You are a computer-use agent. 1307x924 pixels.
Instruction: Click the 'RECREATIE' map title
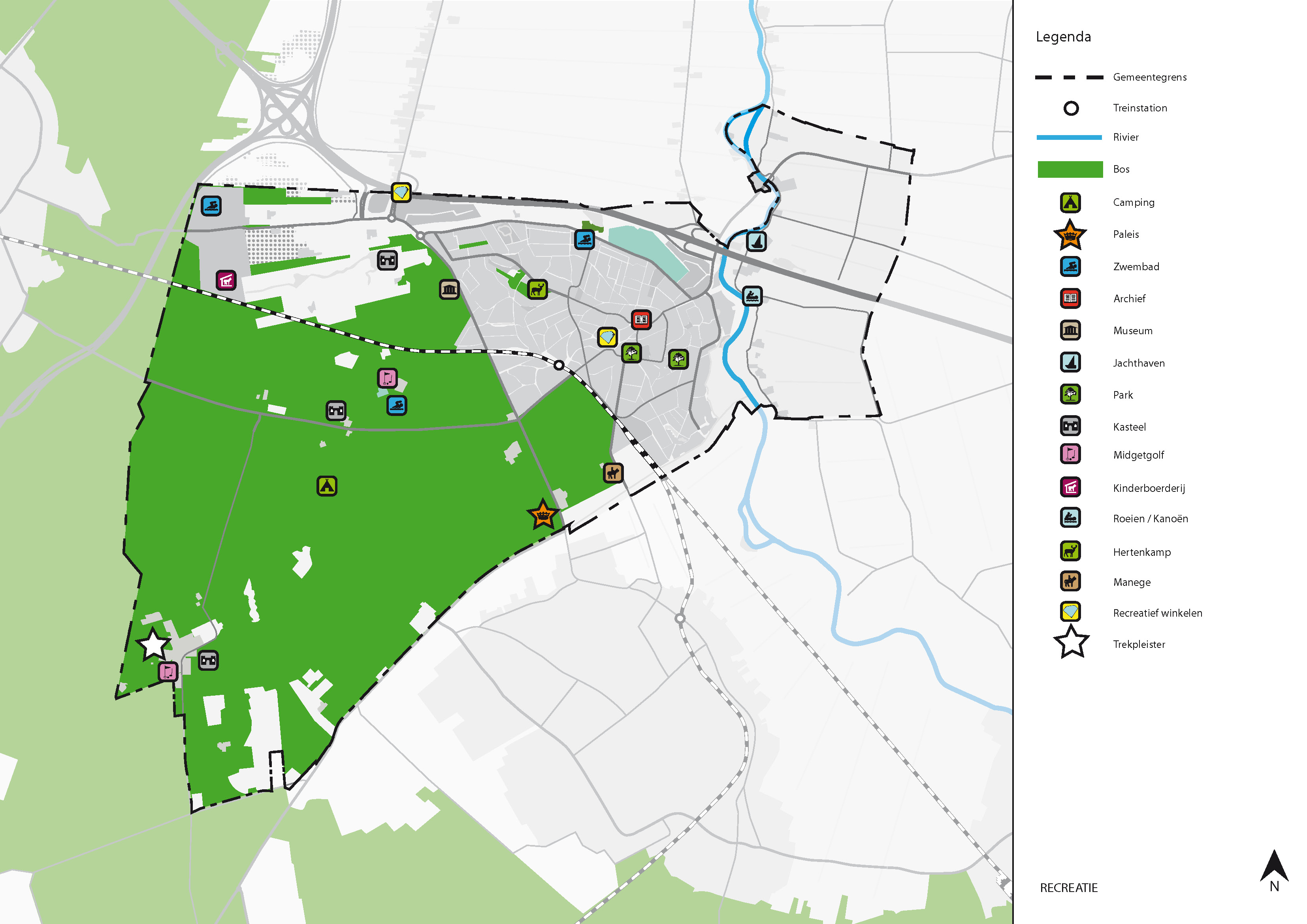click(1068, 888)
